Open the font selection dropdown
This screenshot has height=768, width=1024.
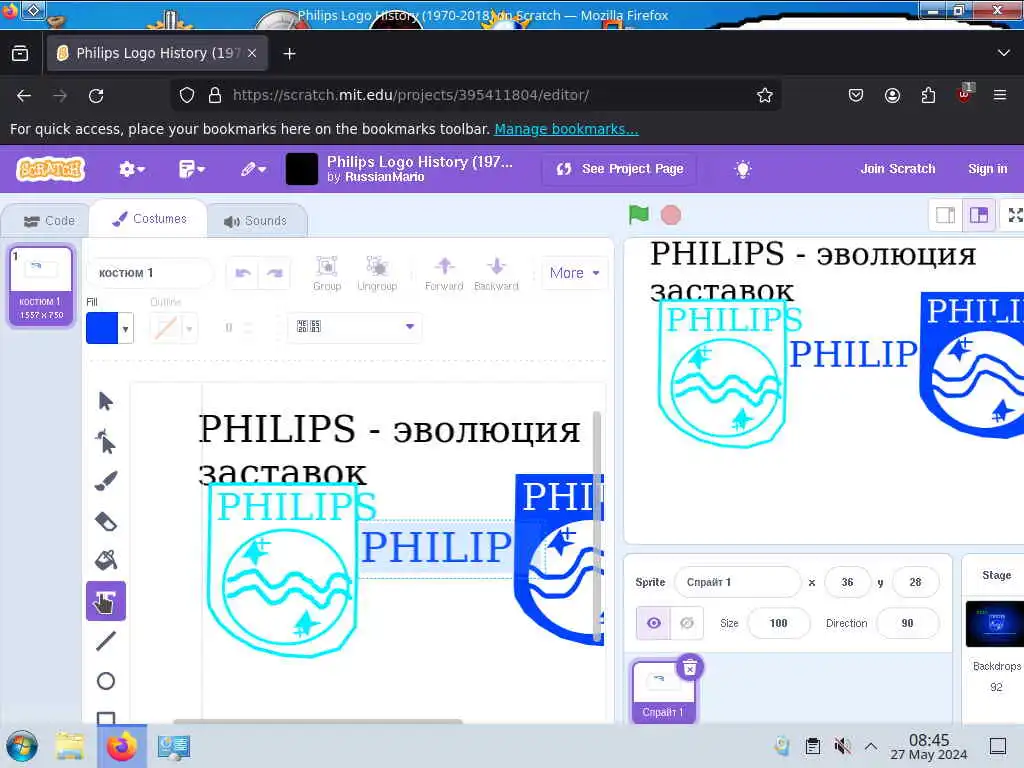355,327
